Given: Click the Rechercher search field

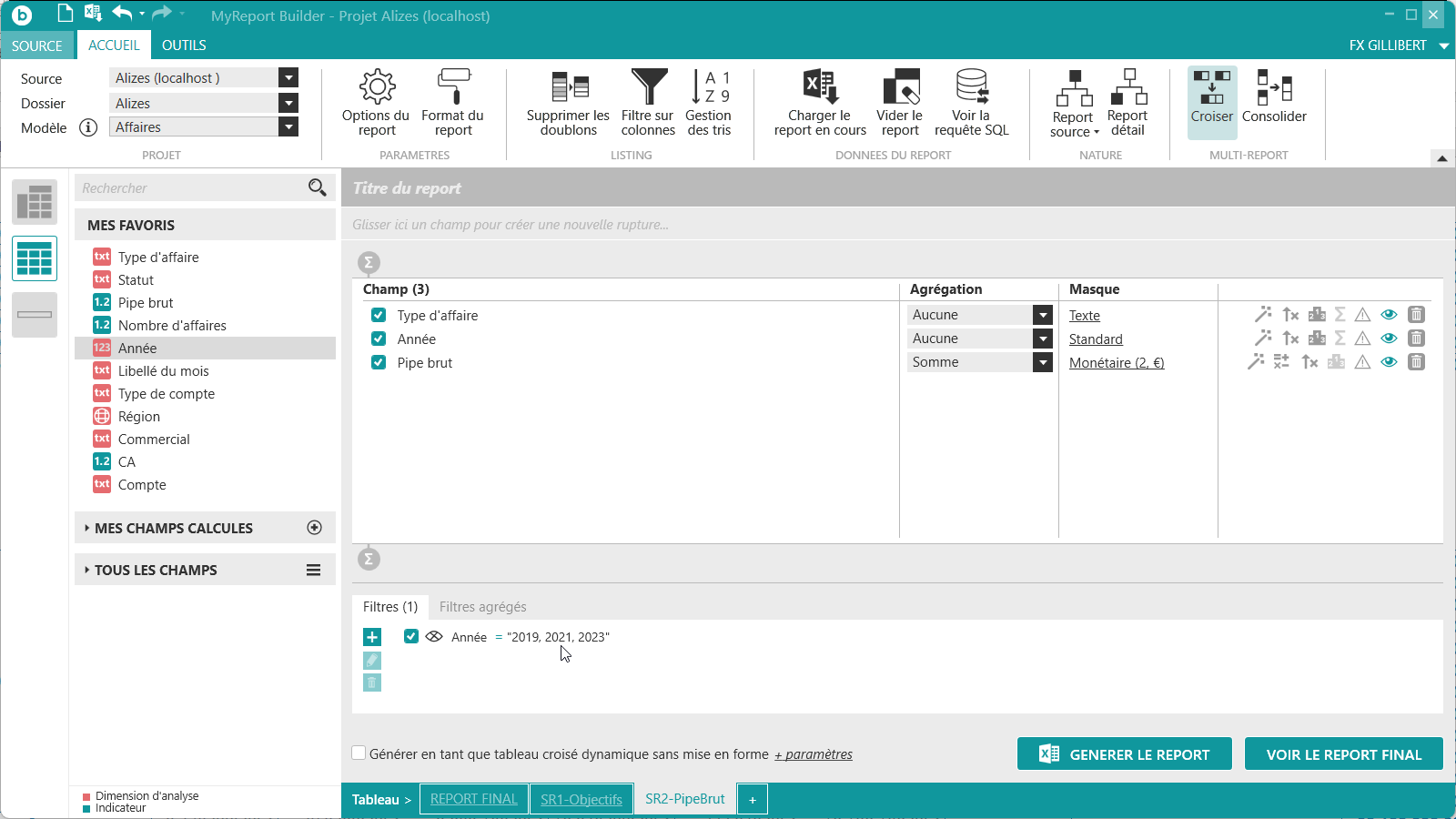Looking at the screenshot, I should point(191,188).
